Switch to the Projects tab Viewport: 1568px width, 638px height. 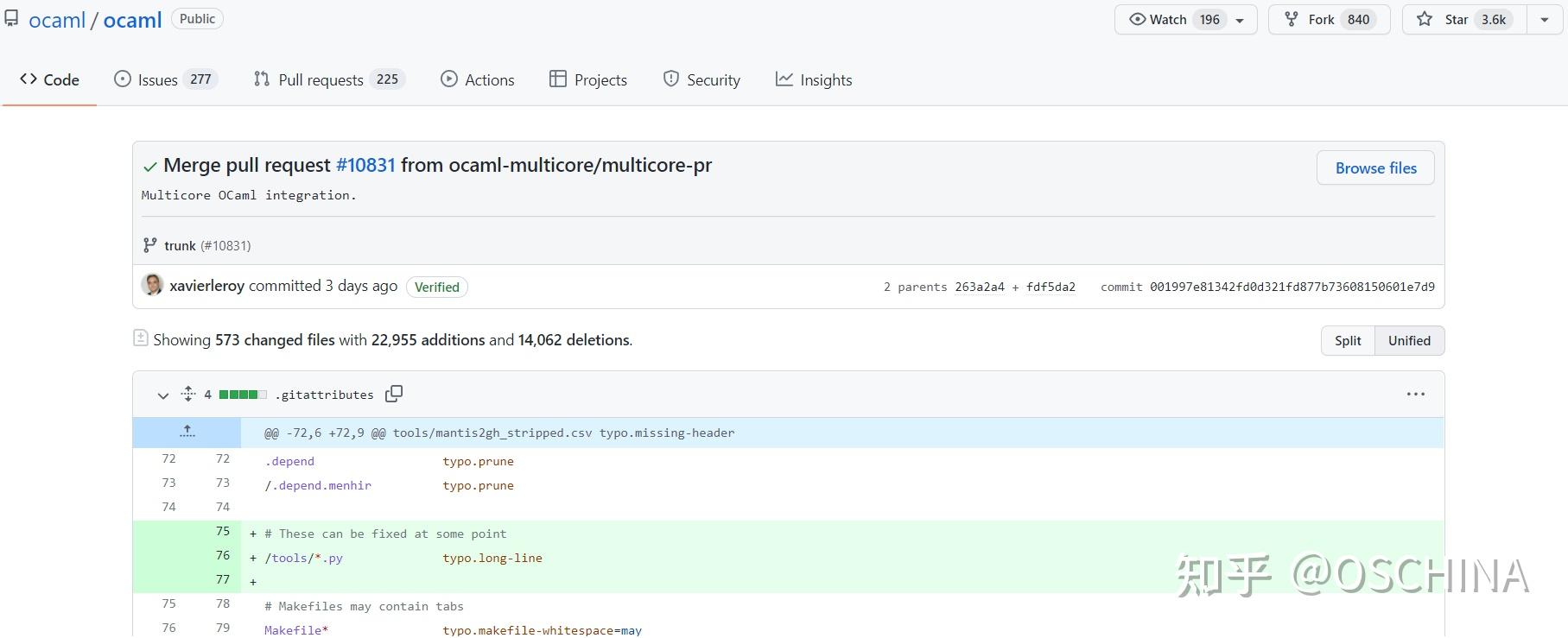pyautogui.click(x=588, y=79)
